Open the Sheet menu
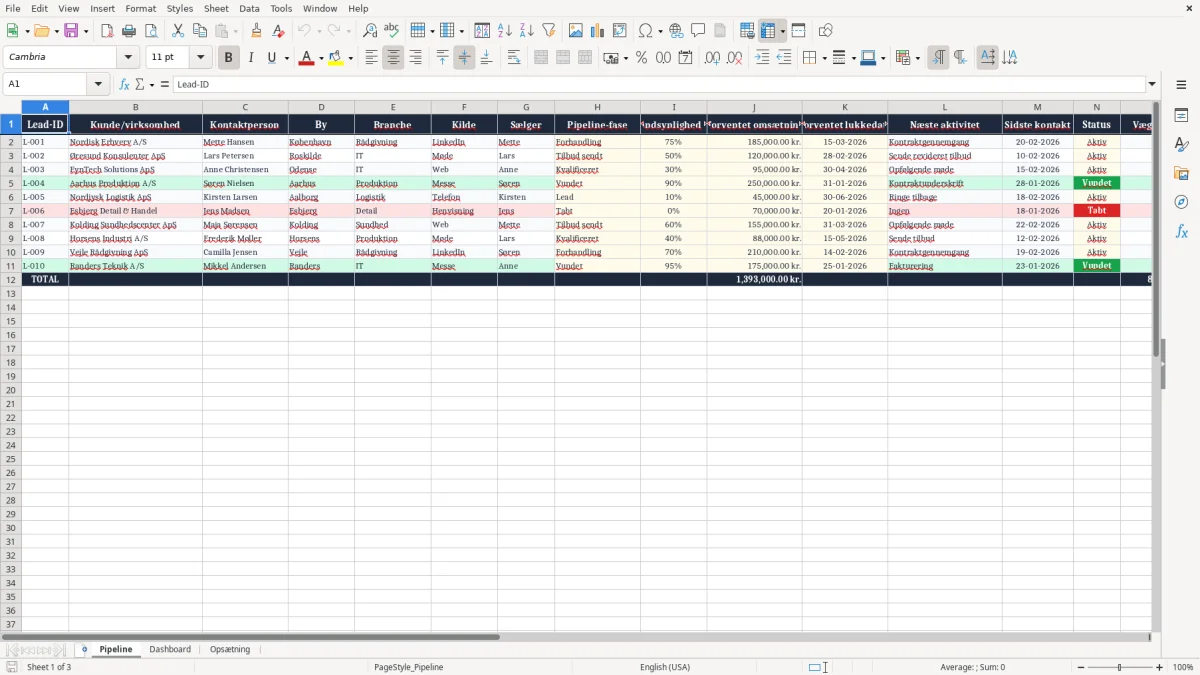Screen dimensions: 1200x675 tap(216, 8)
